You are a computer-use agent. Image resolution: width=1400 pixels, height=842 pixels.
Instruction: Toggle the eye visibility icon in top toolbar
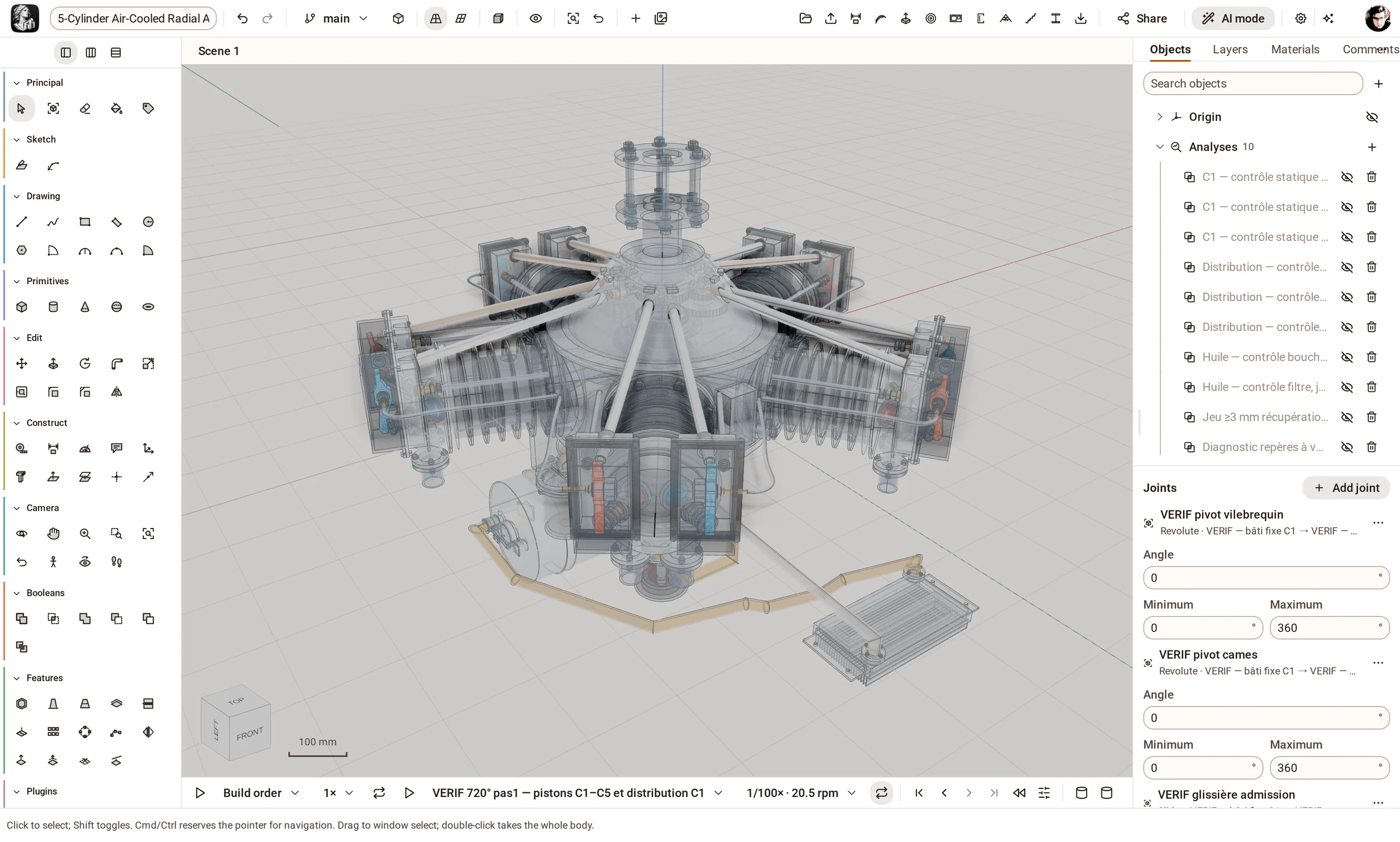(535, 19)
